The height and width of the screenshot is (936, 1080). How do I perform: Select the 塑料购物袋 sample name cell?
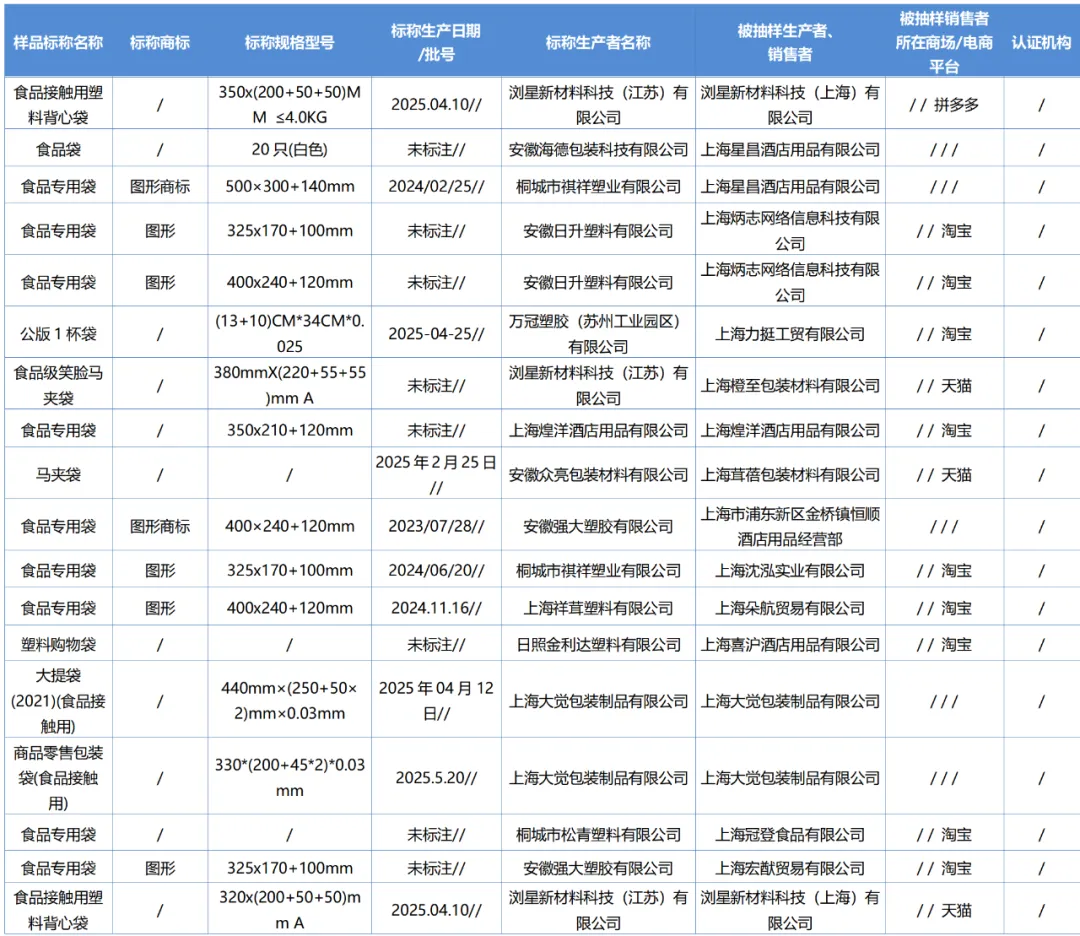point(58,645)
